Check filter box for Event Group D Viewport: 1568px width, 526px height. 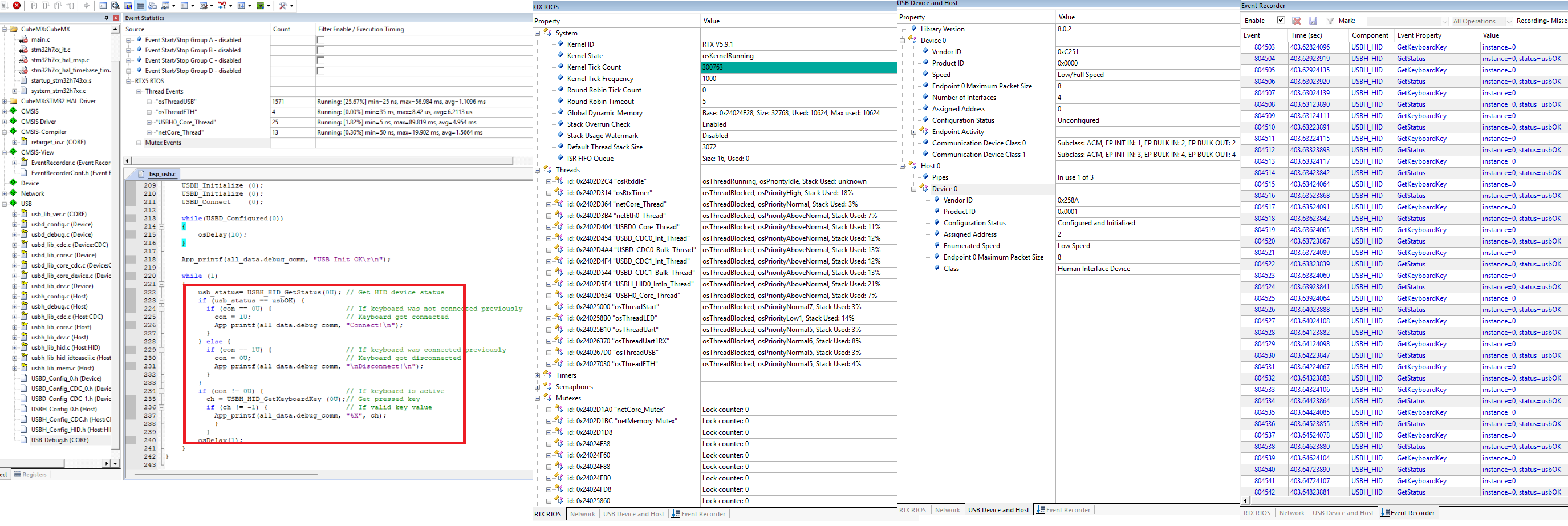click(321, 71)
